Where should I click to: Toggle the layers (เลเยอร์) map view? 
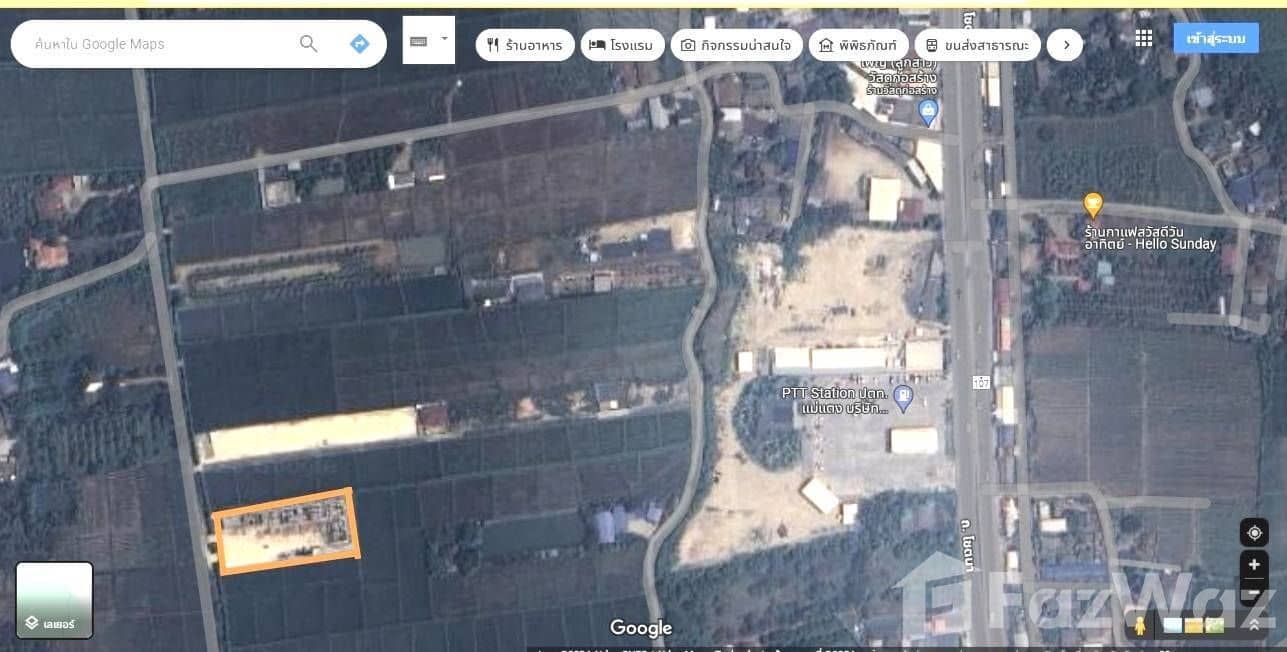tap(54, 600)
